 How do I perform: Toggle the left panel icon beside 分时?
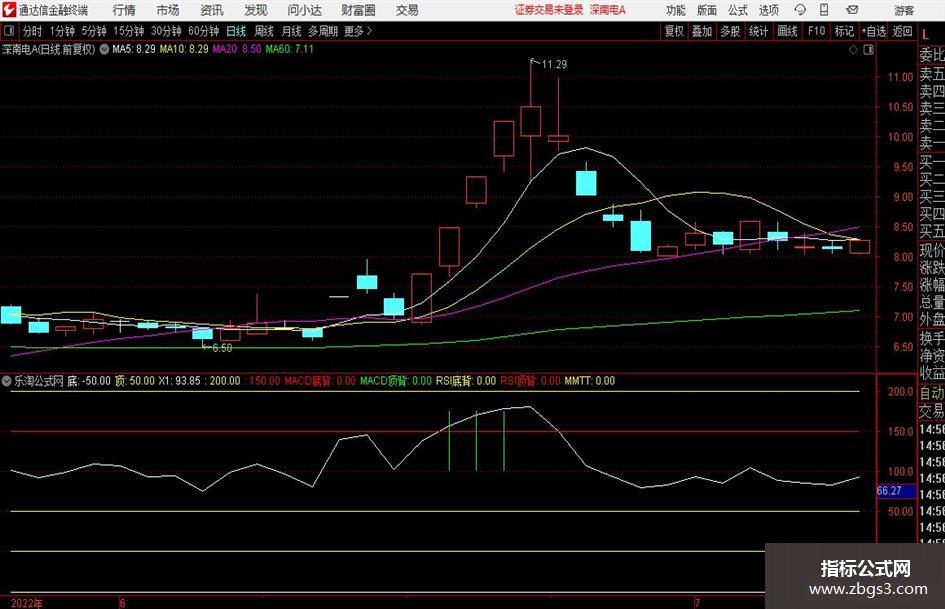coord(8,31)
